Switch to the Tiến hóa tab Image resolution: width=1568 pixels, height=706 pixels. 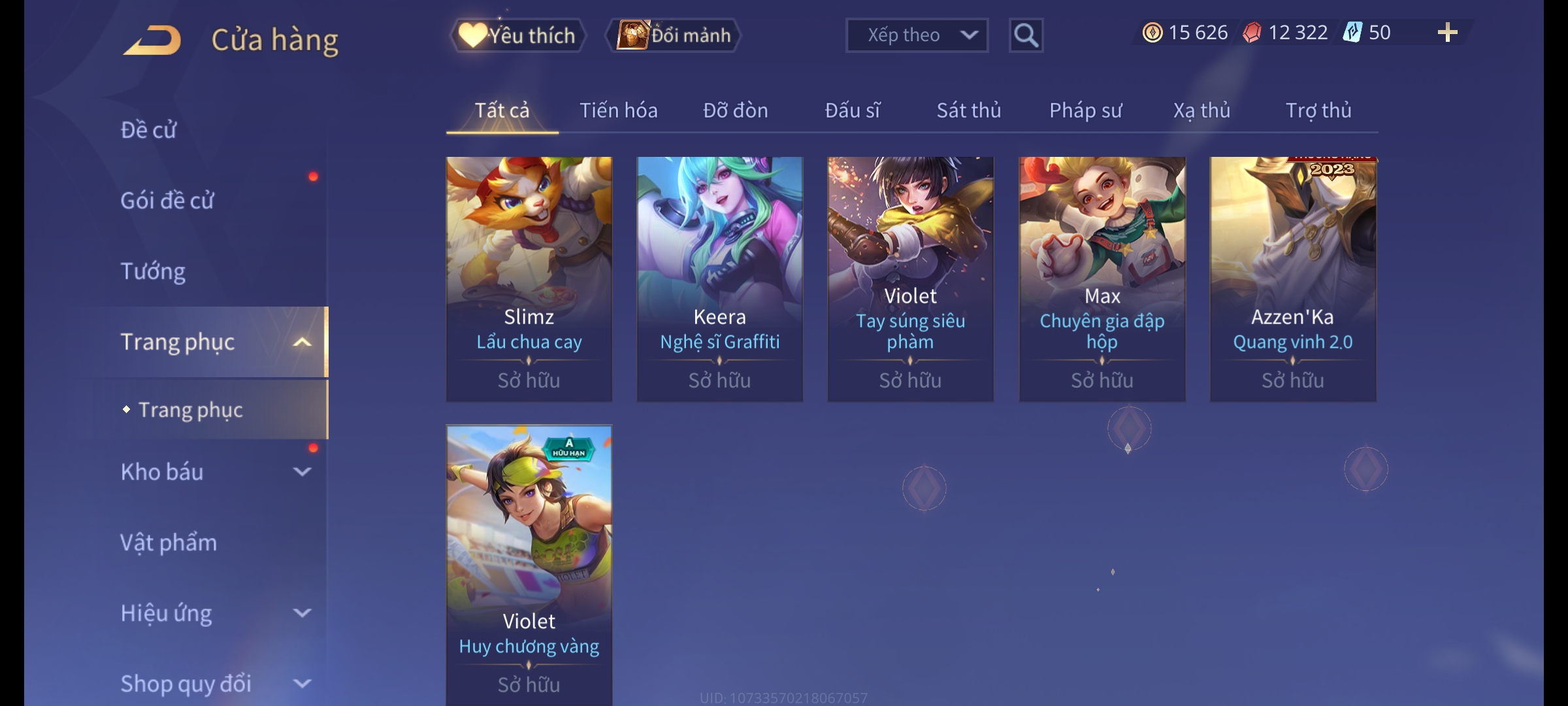click(x=618, y=110)
